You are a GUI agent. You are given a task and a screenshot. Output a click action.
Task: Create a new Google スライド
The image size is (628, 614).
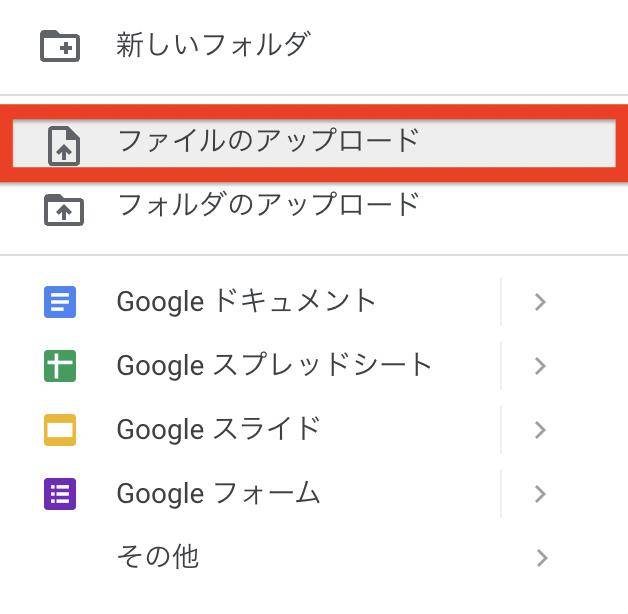[x=218, y=430]
